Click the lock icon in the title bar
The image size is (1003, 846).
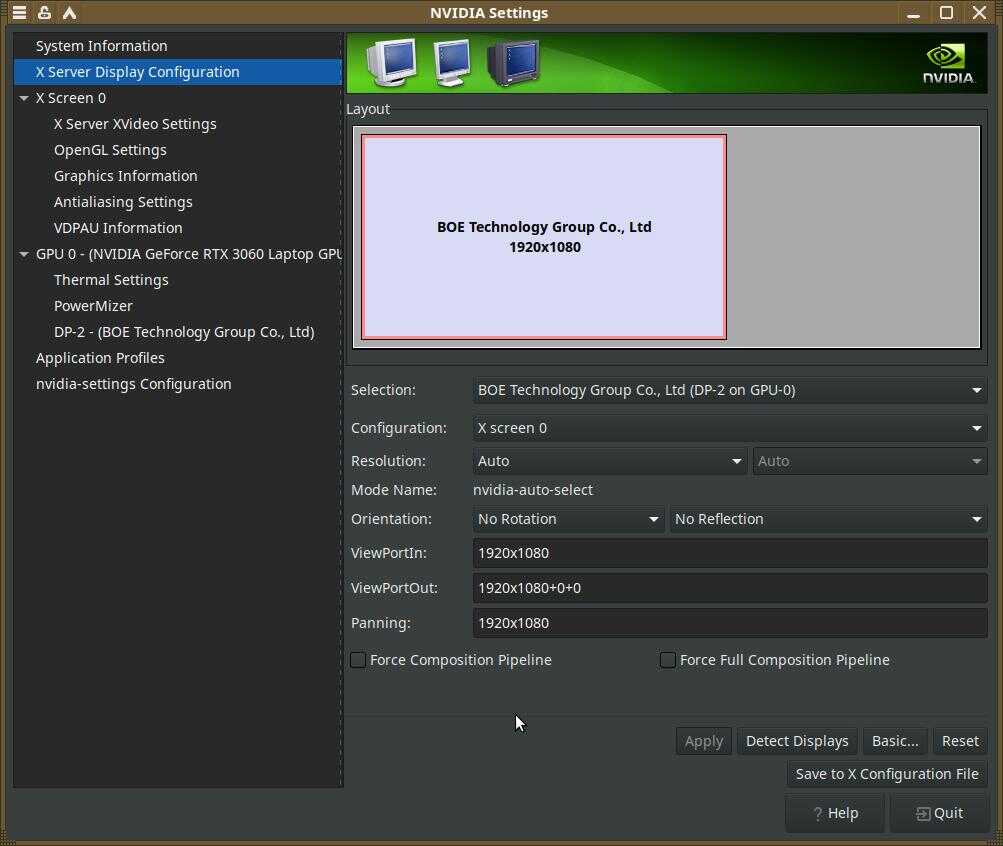coord(44,12)
